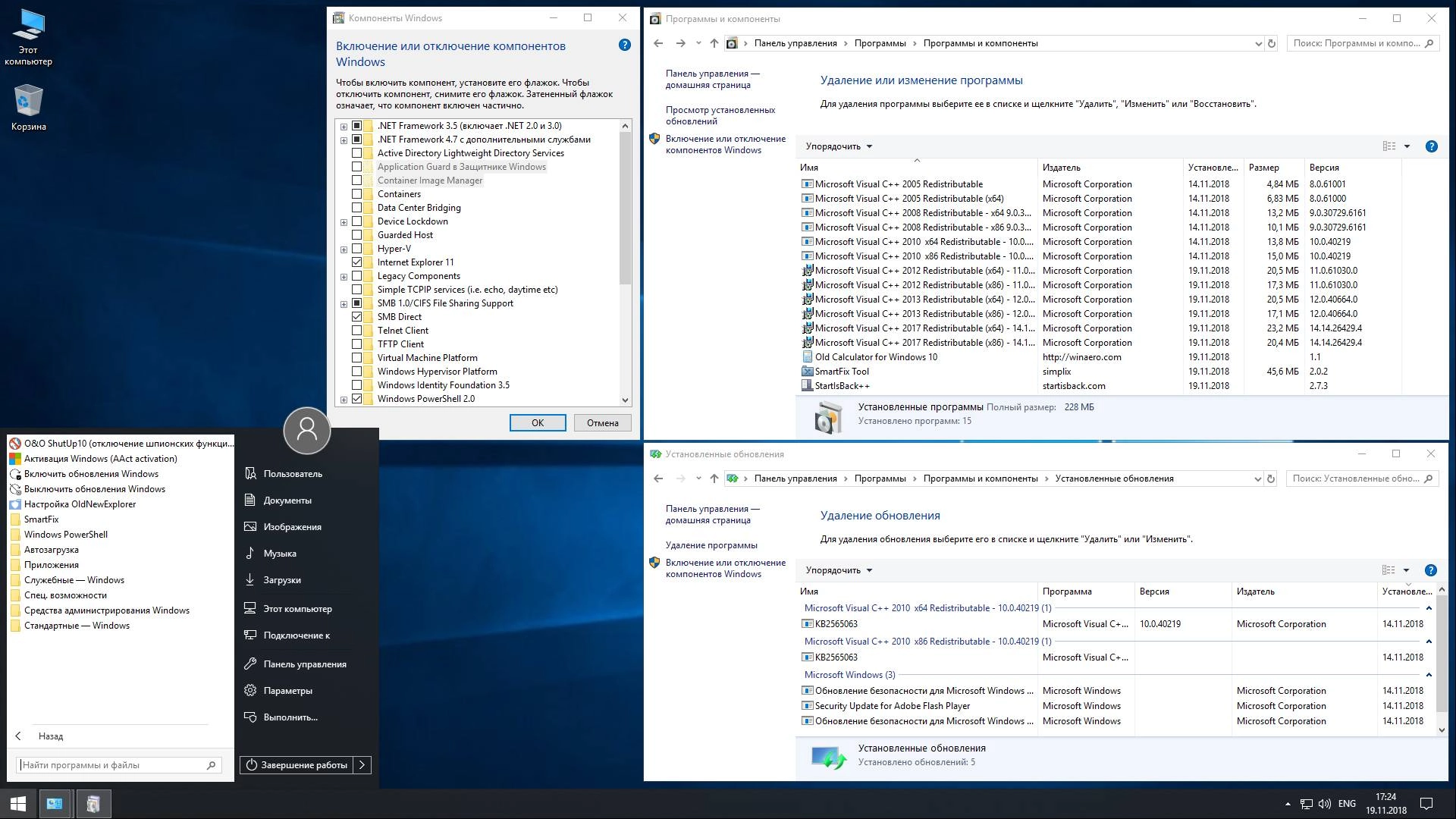The width and height of the screenshot is (1456, 819).
Task: Refresh the Programs and Components window
Action: pos(1272,43)
